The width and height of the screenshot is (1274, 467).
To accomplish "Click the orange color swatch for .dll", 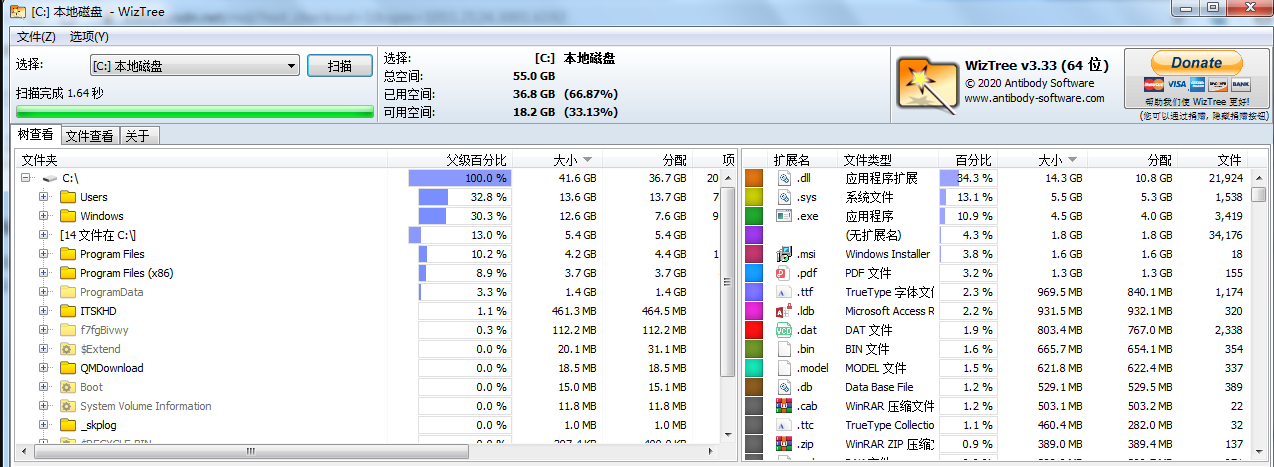I will 754,178.
